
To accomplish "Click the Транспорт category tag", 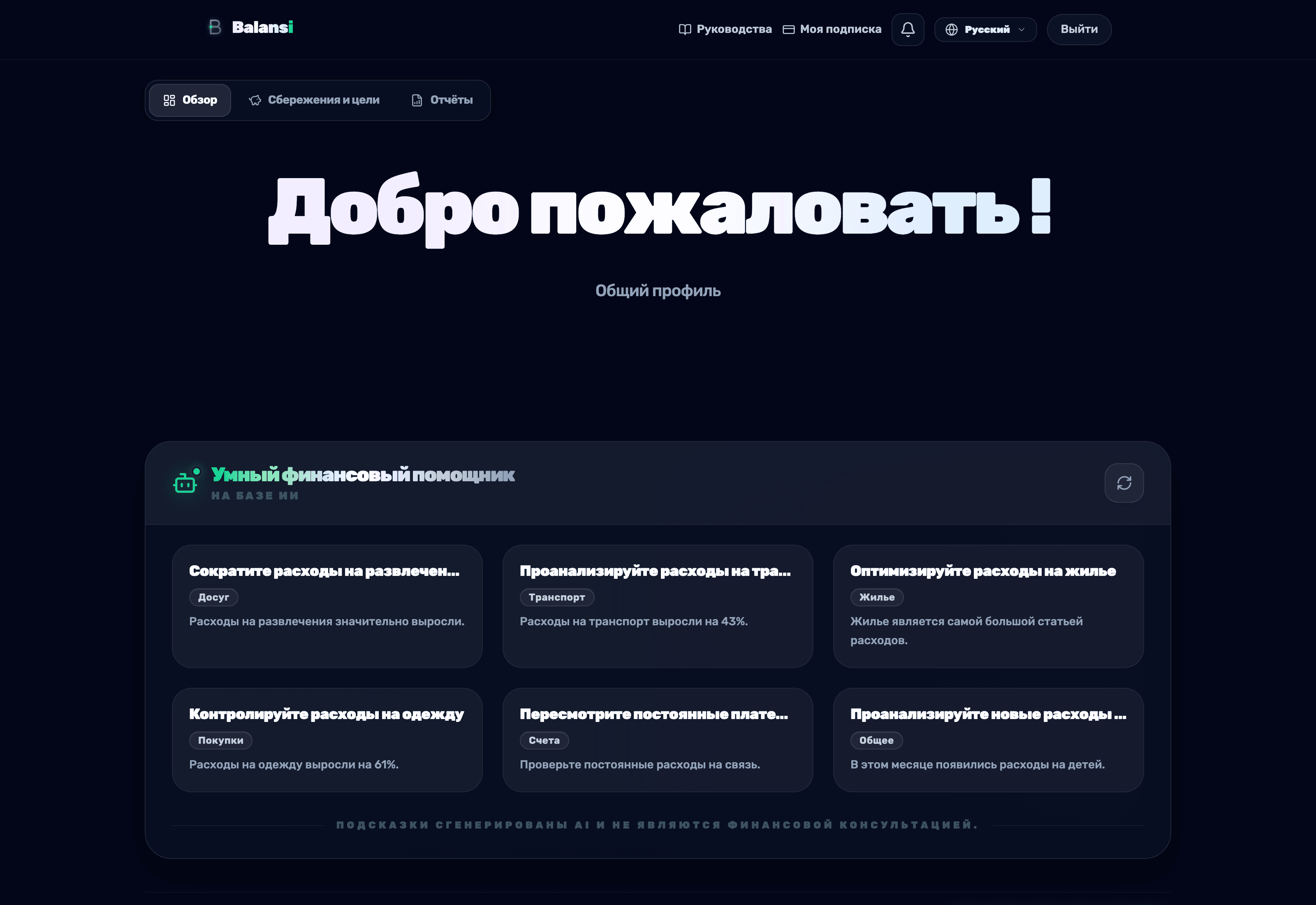I will [556, 597].
